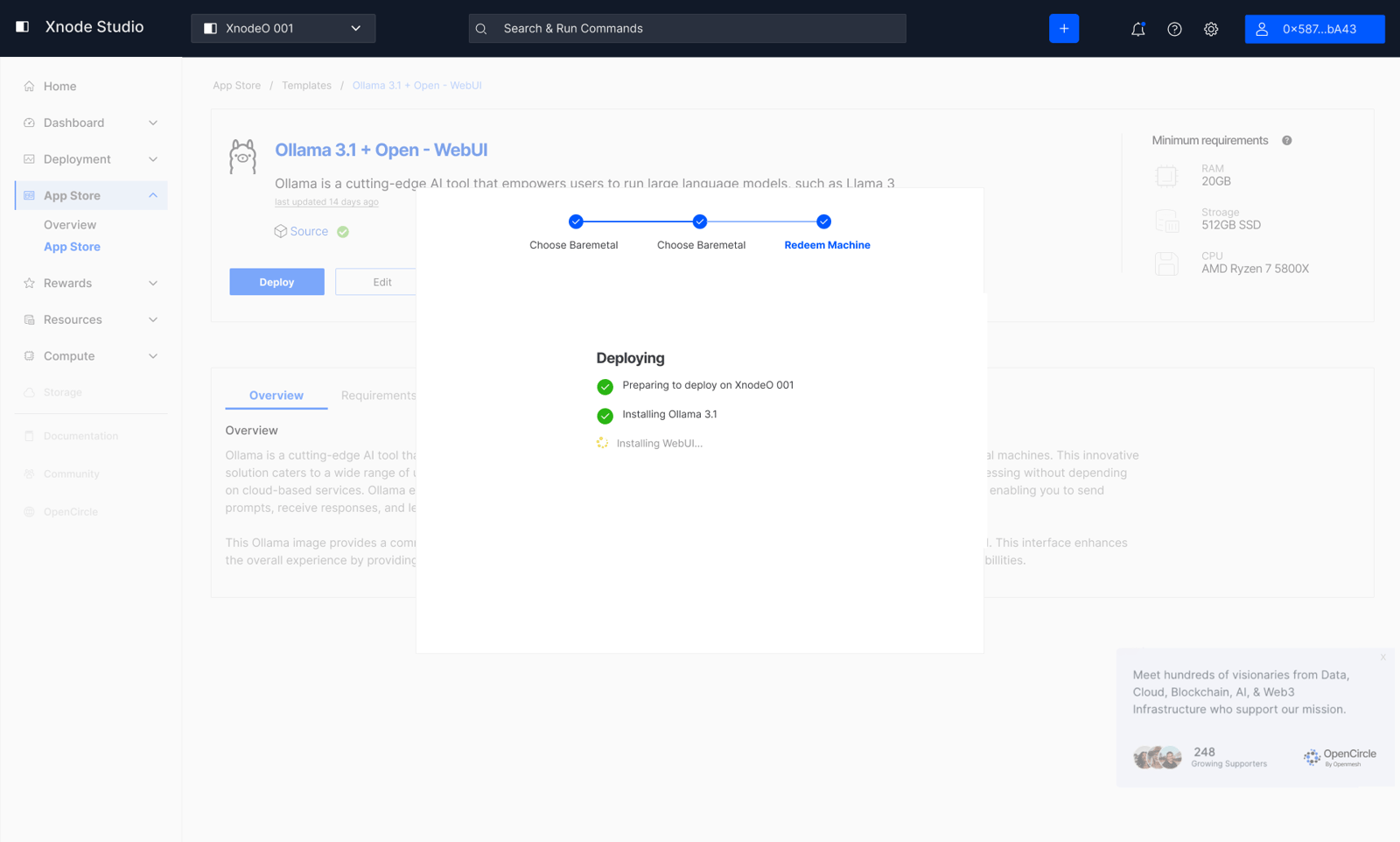Click the second Choose Baremetal step circle
Image resolution: width=1400 pixels, height=842 pixels.
(x=700, y=222)
